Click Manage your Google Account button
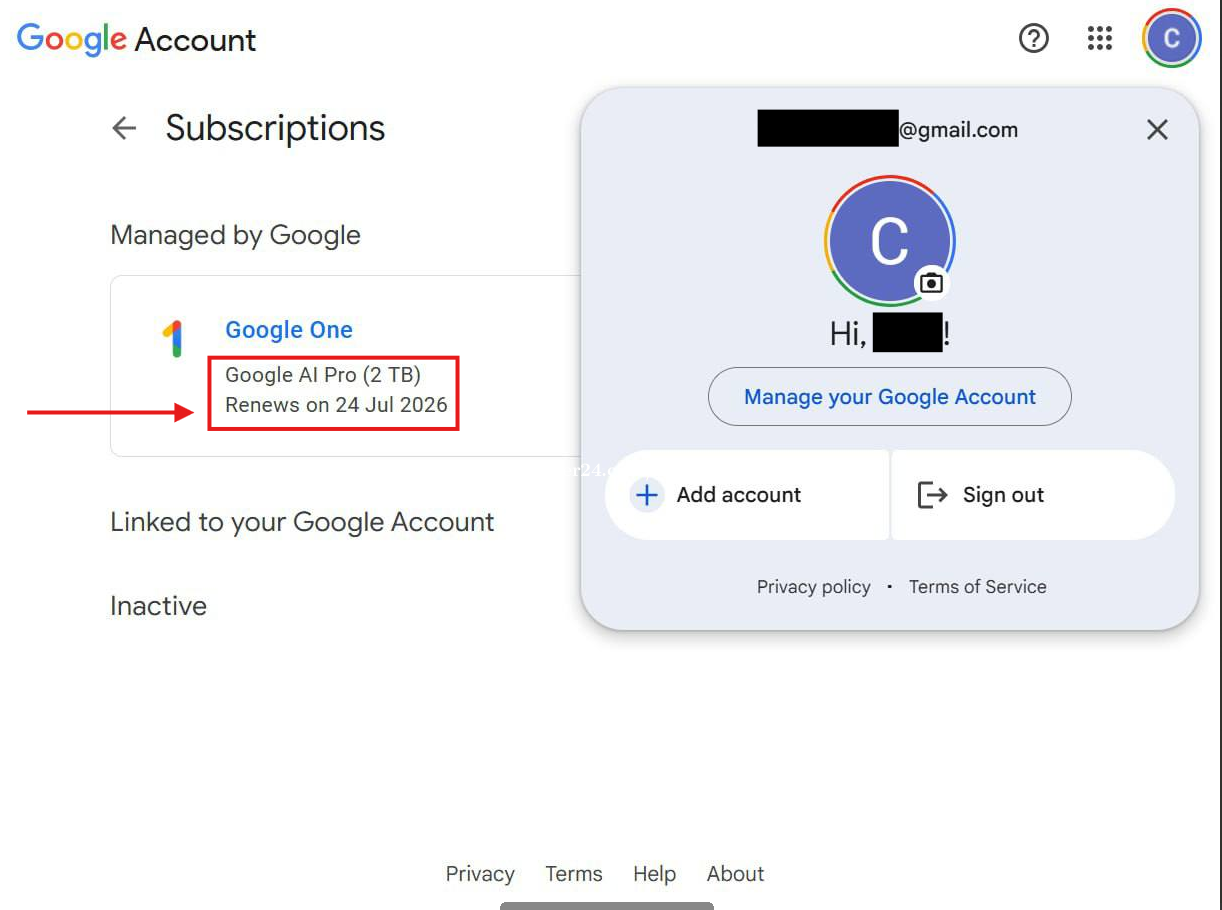1222x910 pixels. [889, 397]
